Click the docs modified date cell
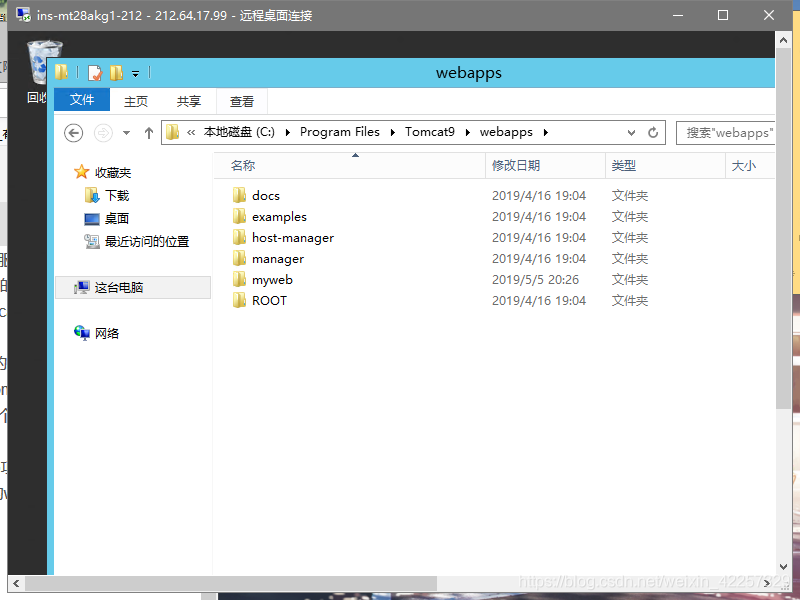 pyautogui.click(x=539, y=195)
